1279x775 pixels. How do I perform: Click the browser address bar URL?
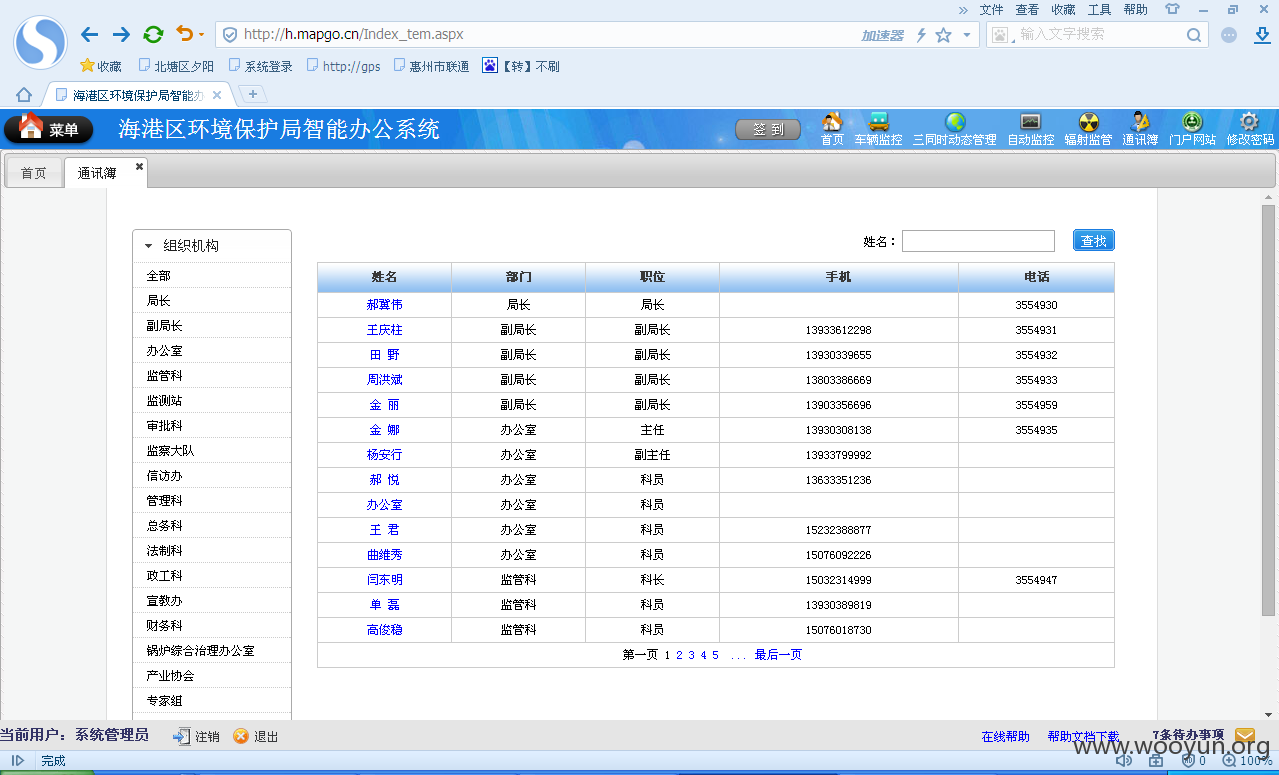pyautogui.click(x=353, y=35)
